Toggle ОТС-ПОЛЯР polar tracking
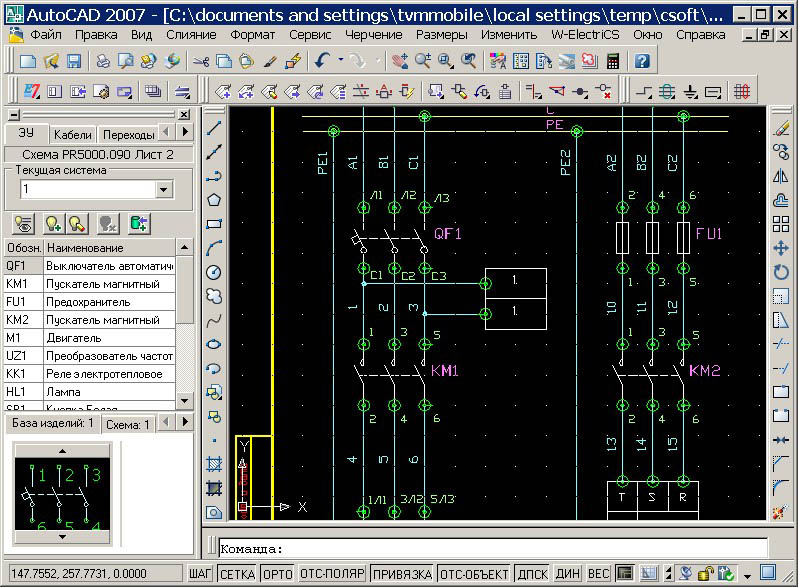Screen dimensions: 798x587 (x=332, y=574)
